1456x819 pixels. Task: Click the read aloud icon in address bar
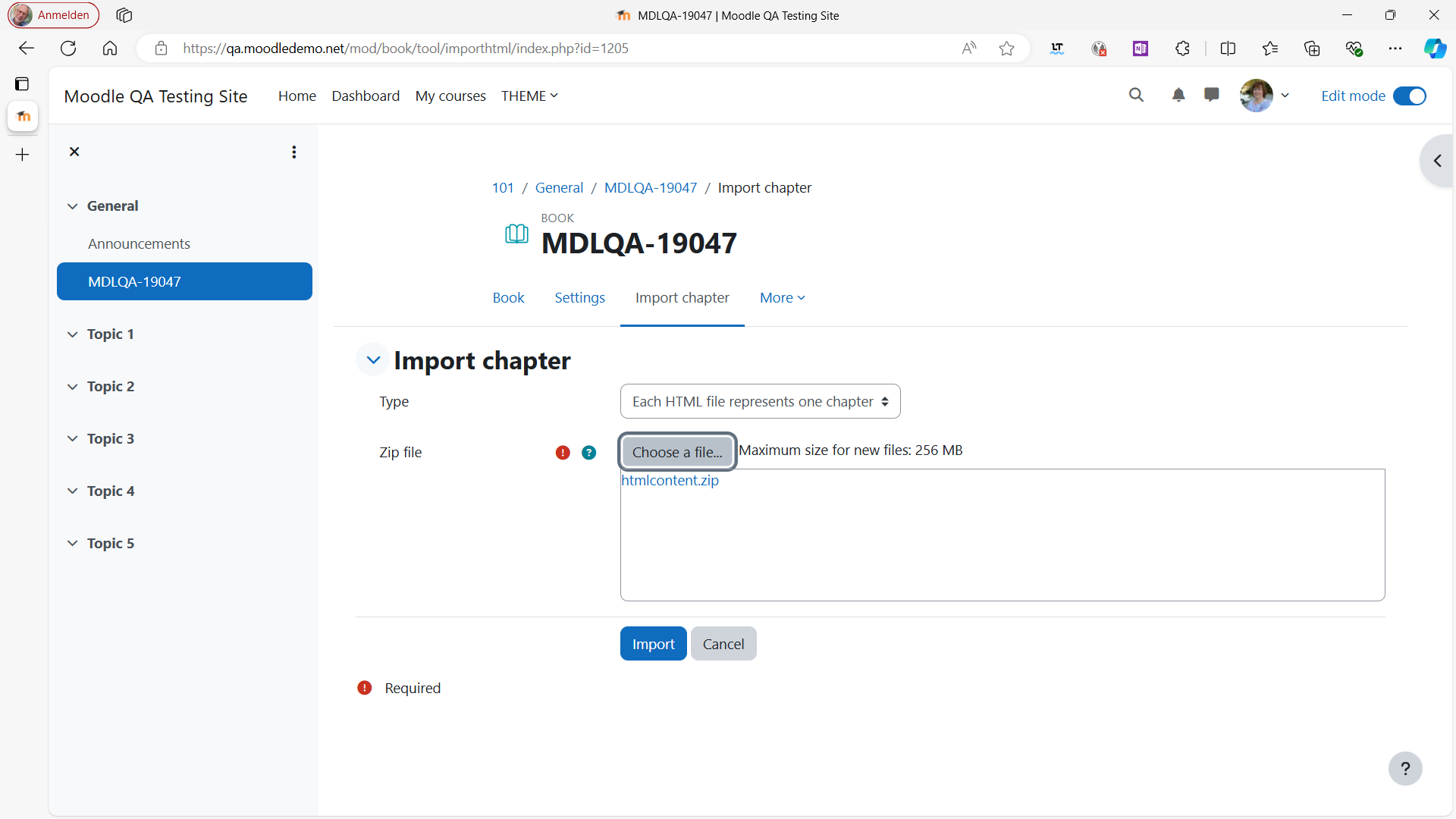click(x=968, y=49)
